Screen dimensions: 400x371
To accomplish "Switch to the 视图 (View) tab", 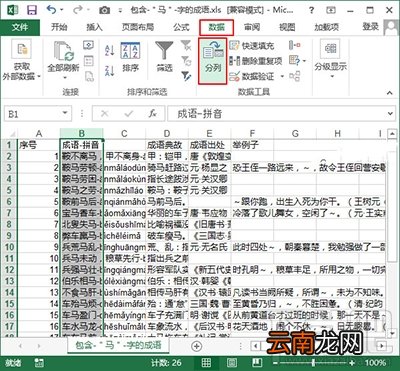I will pyautogui.click(x=287, y=27).
